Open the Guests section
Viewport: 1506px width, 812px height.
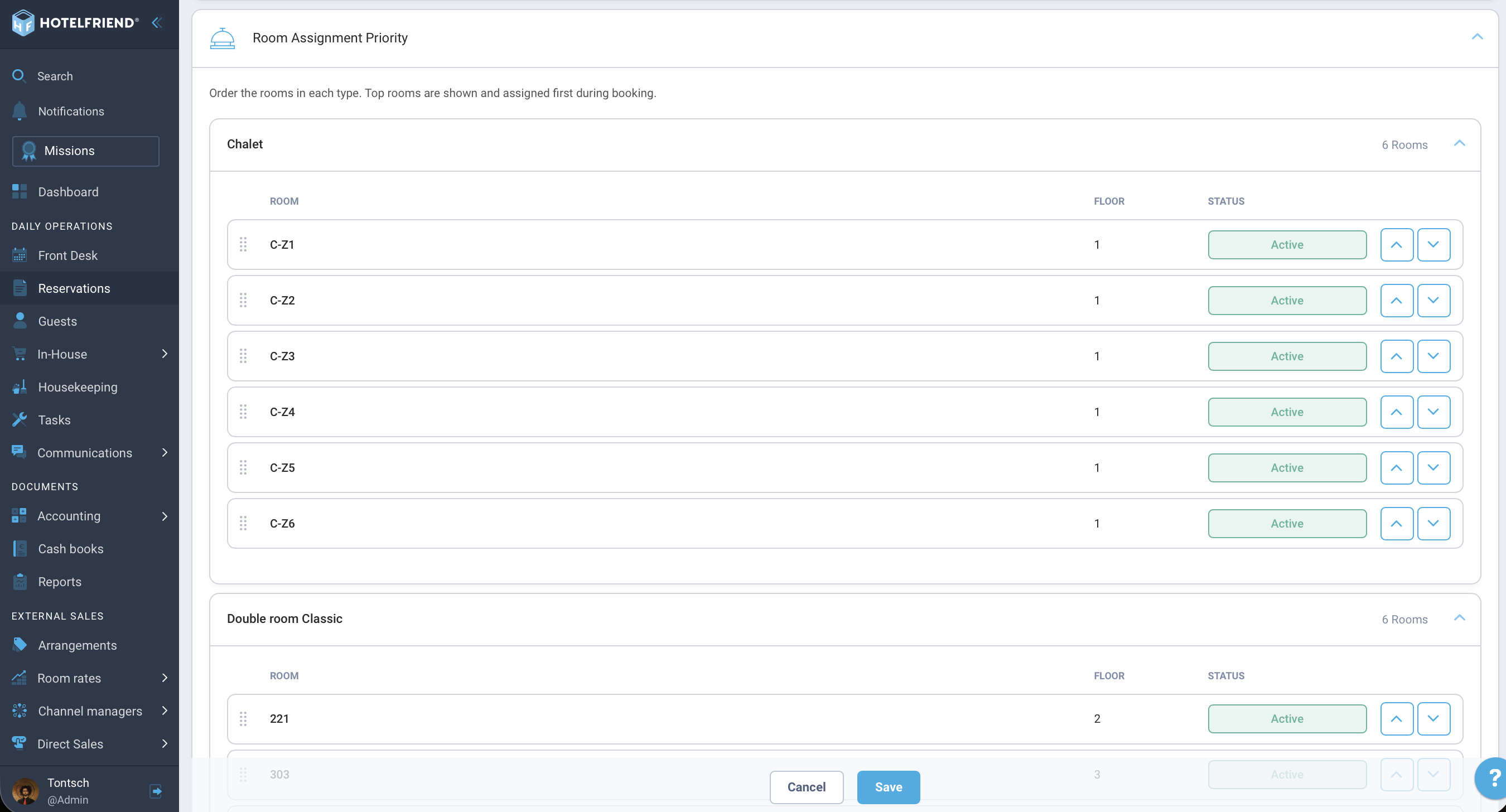point(89,321)
